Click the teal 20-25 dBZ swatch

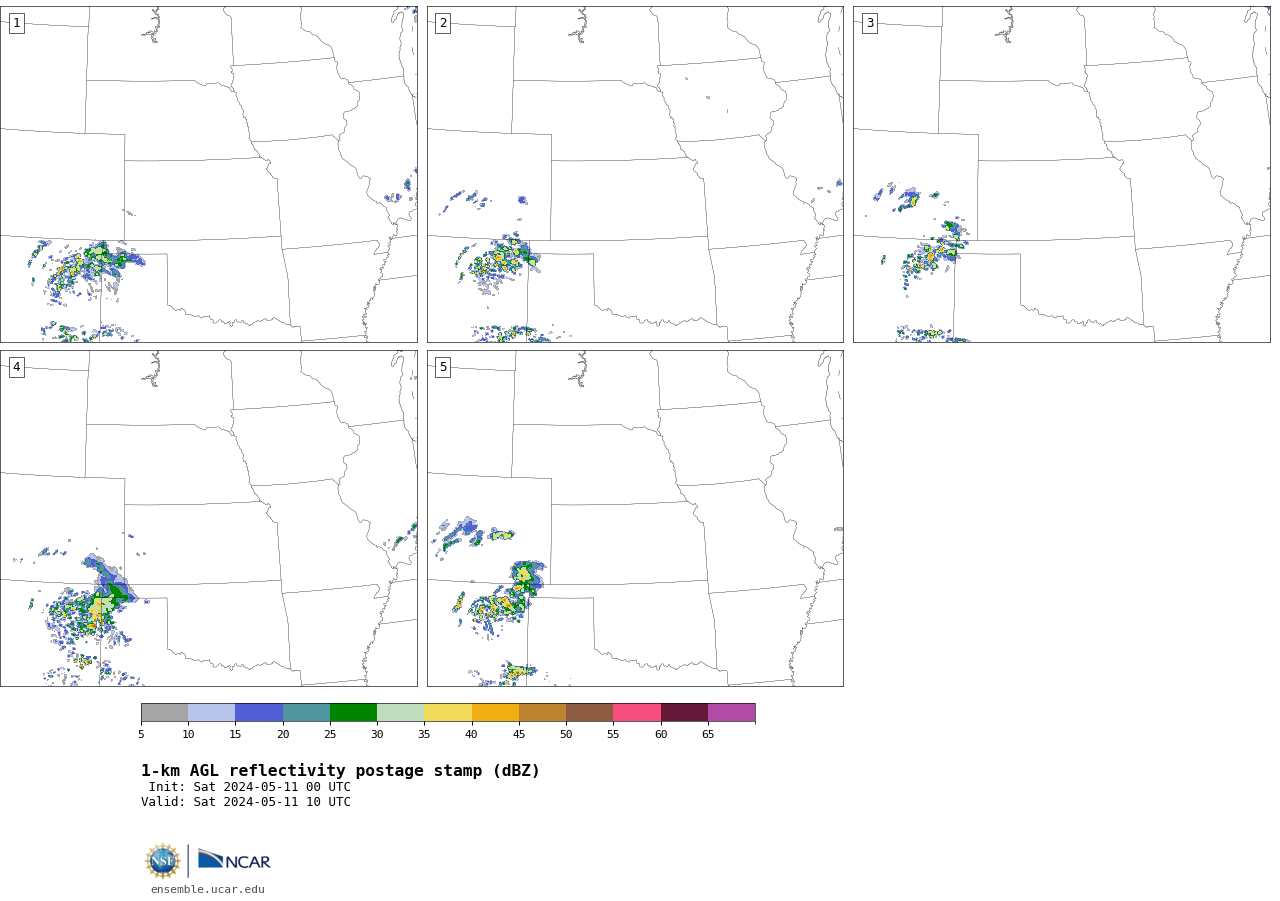(306, 712)
